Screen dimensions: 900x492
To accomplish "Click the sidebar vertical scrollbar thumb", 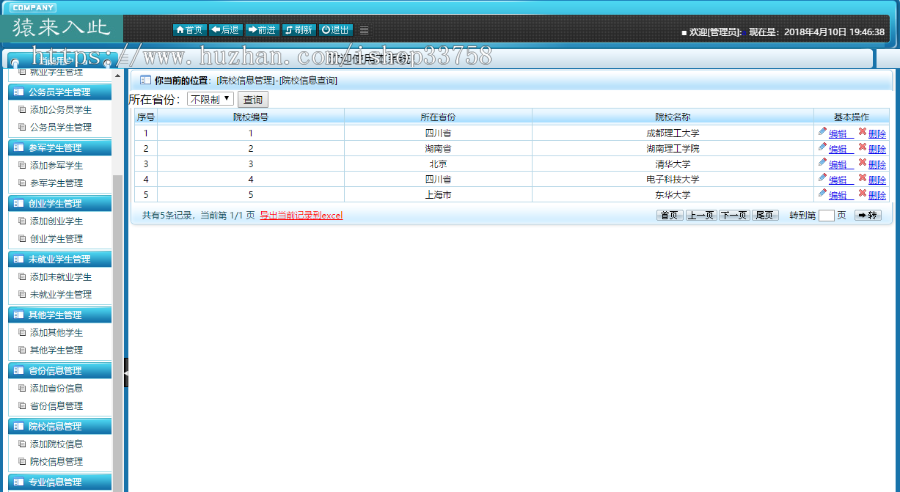I will [x=118, y=333].
